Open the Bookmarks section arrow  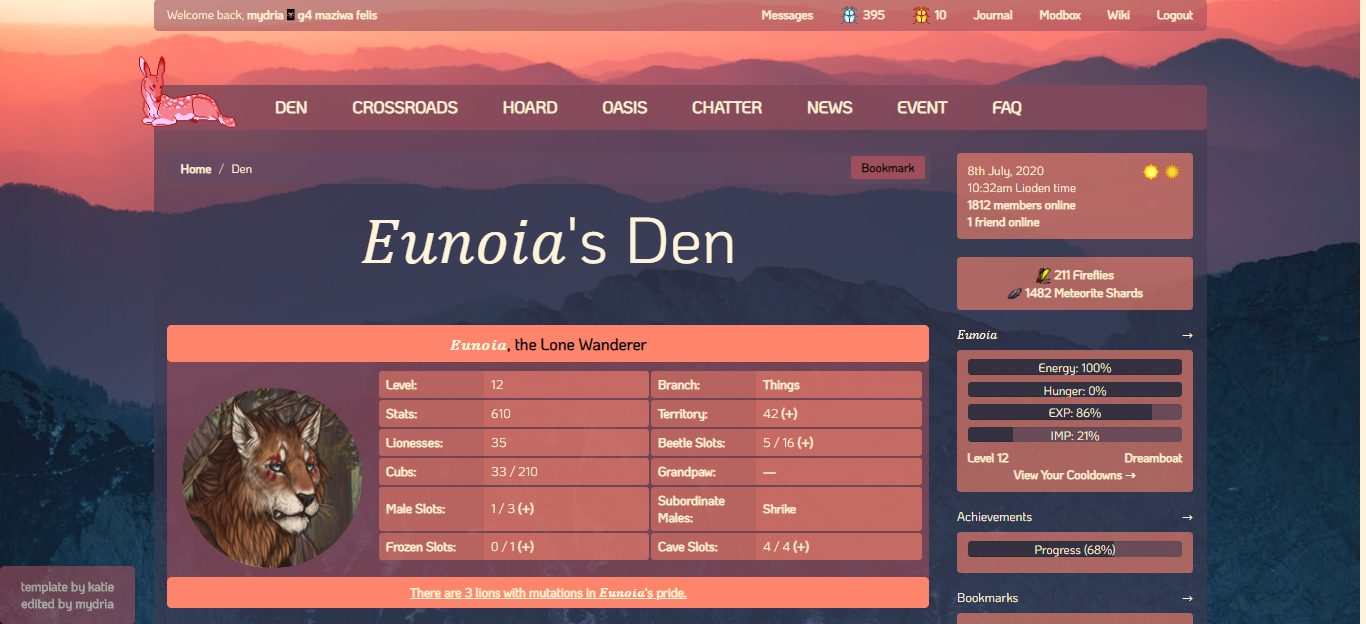pos(1187,598)
